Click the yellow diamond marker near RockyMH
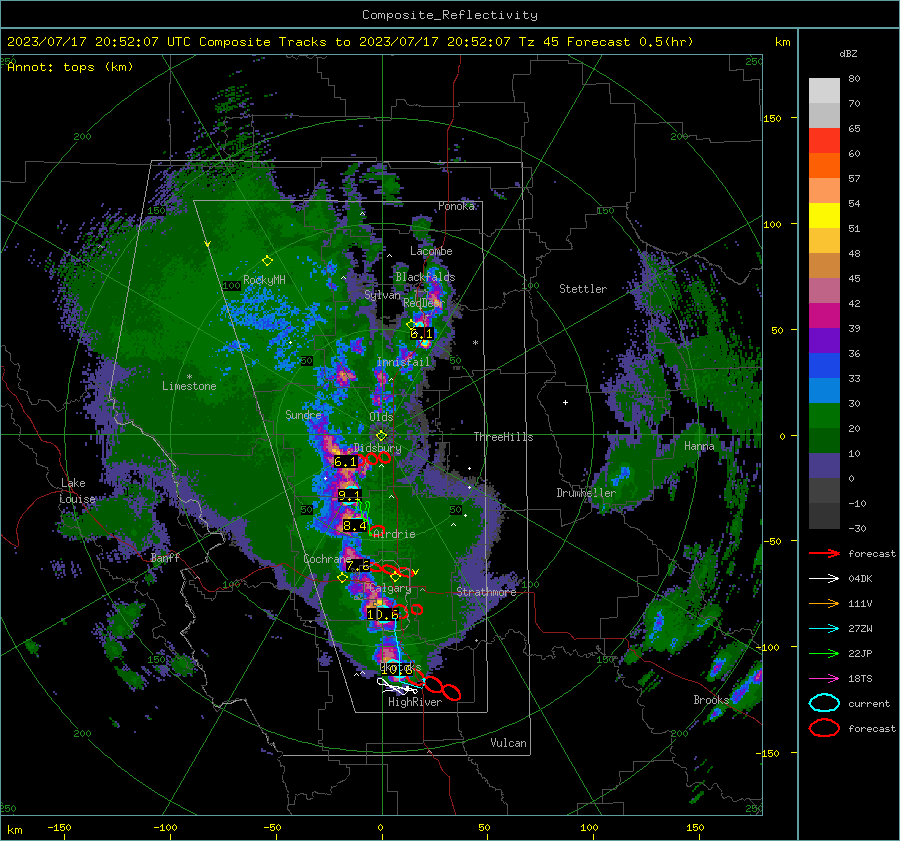 tap(267, 261)
